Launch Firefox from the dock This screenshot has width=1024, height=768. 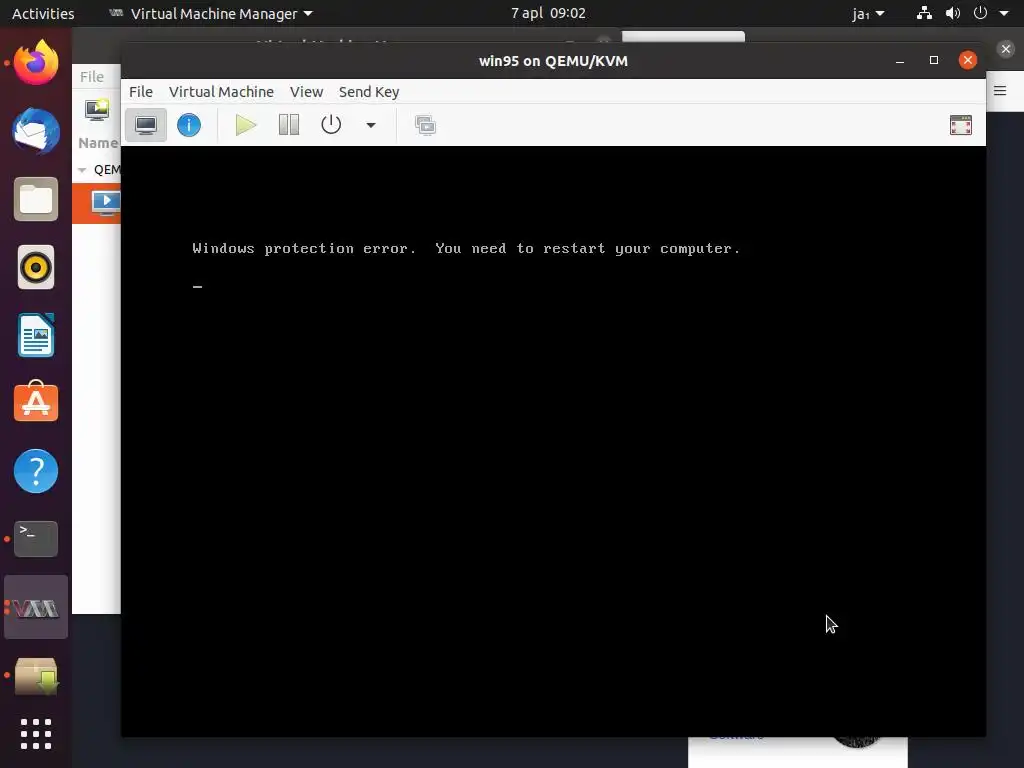(x=36, y=63)
